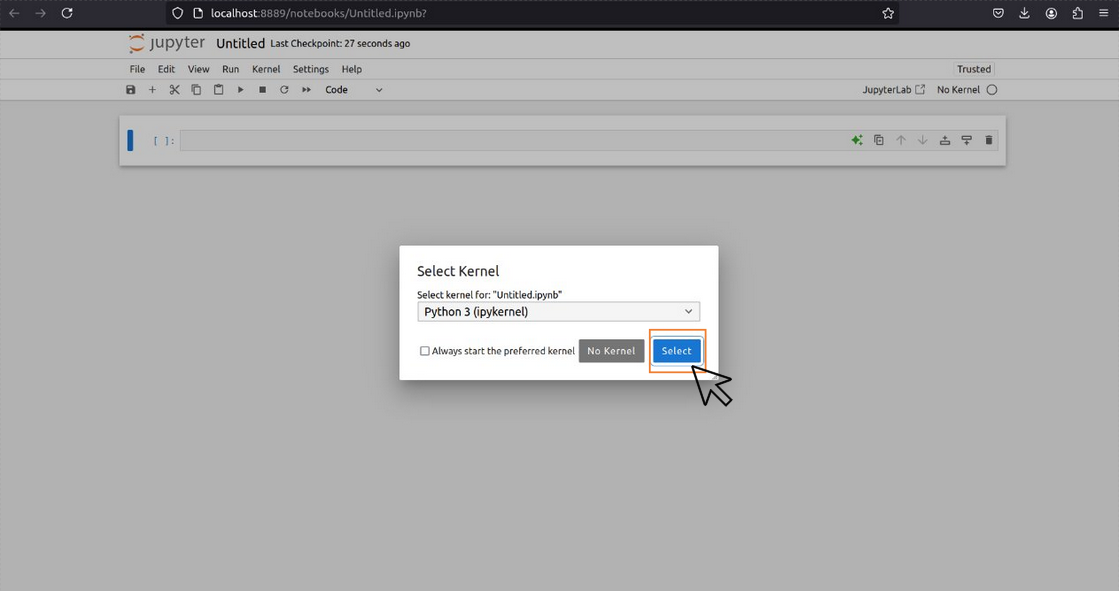1119x591 pixels.
Task: Open the Settings menu
Action: 311,69
